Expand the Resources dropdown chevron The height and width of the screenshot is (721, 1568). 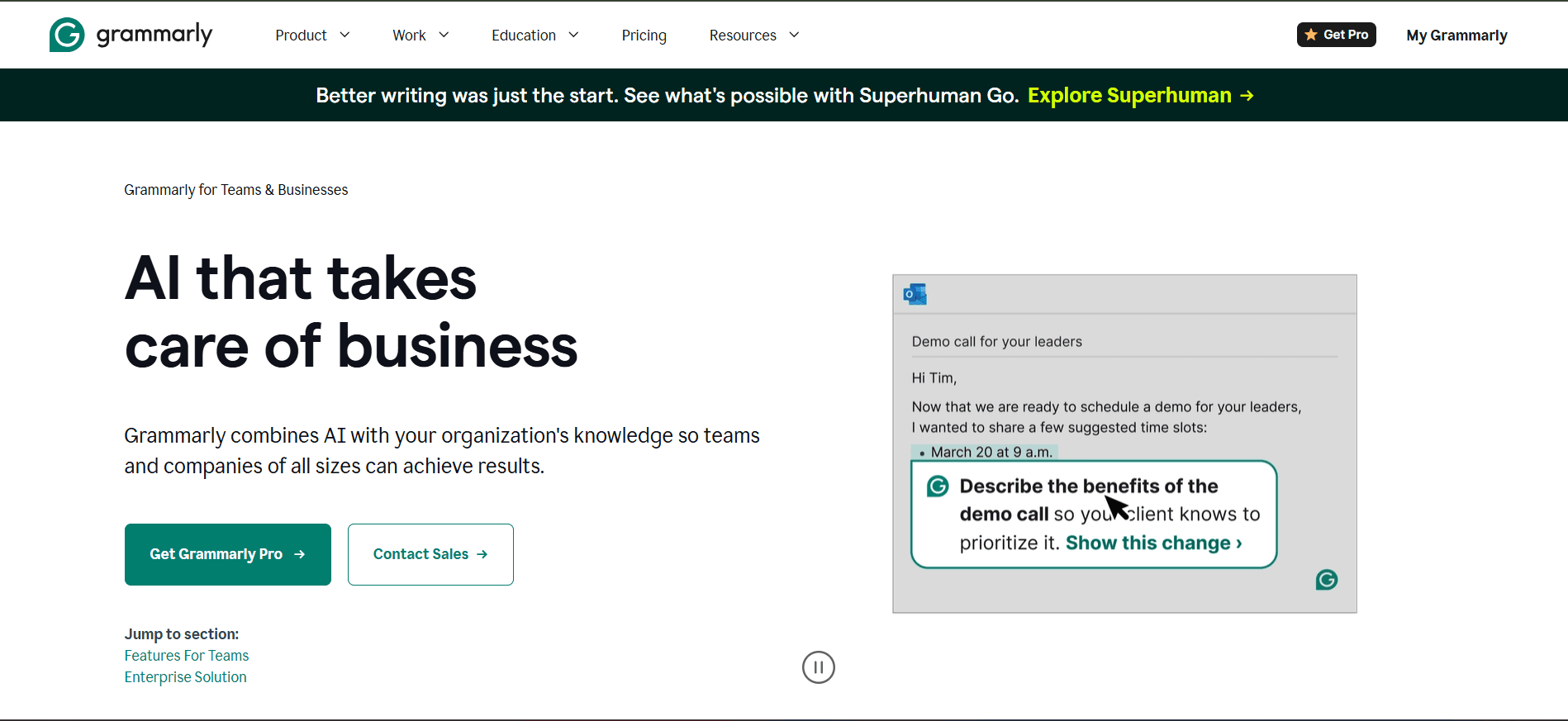tap(794, 35)
